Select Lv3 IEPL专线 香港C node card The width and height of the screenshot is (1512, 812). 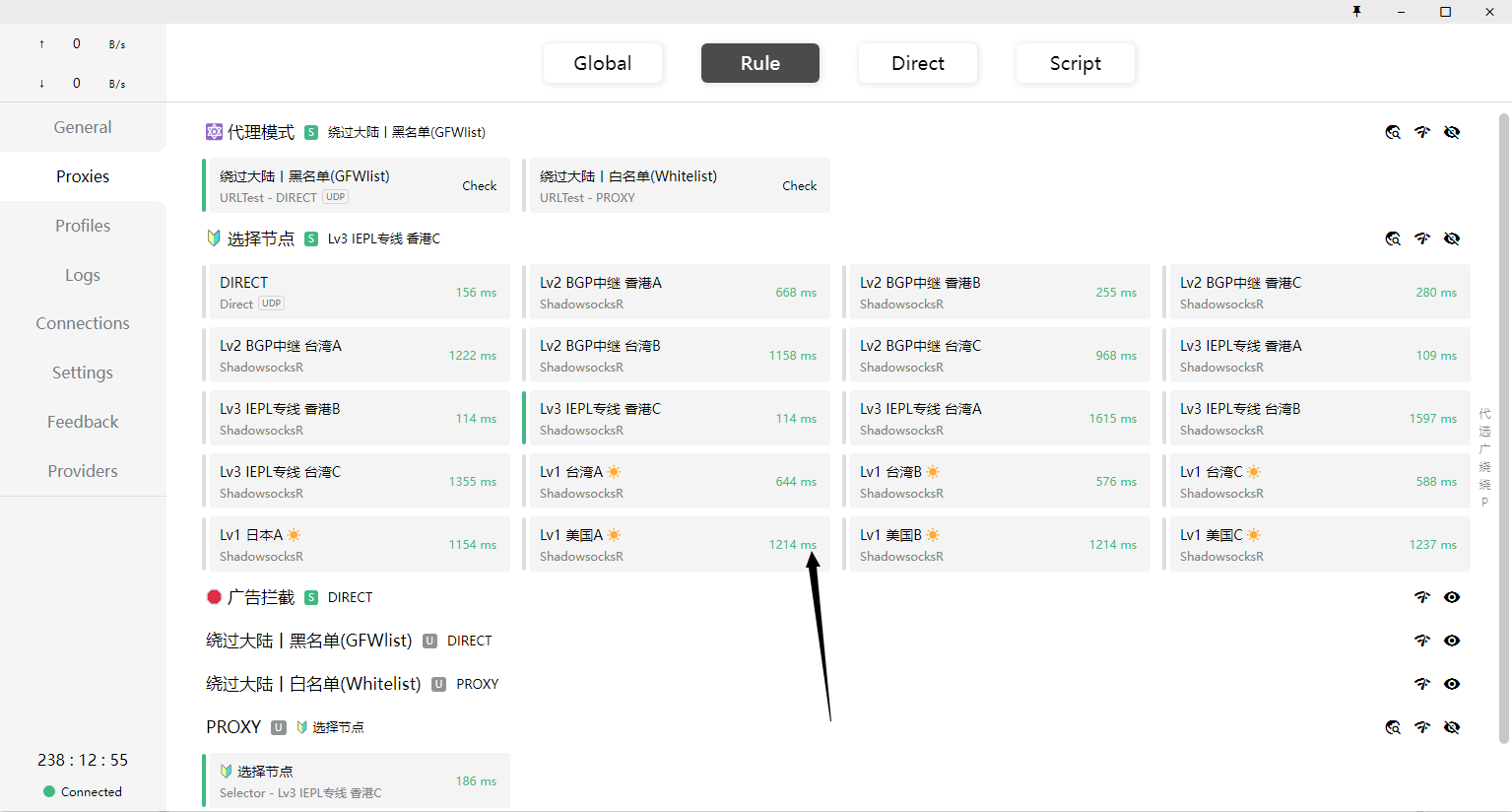[677, 418]
